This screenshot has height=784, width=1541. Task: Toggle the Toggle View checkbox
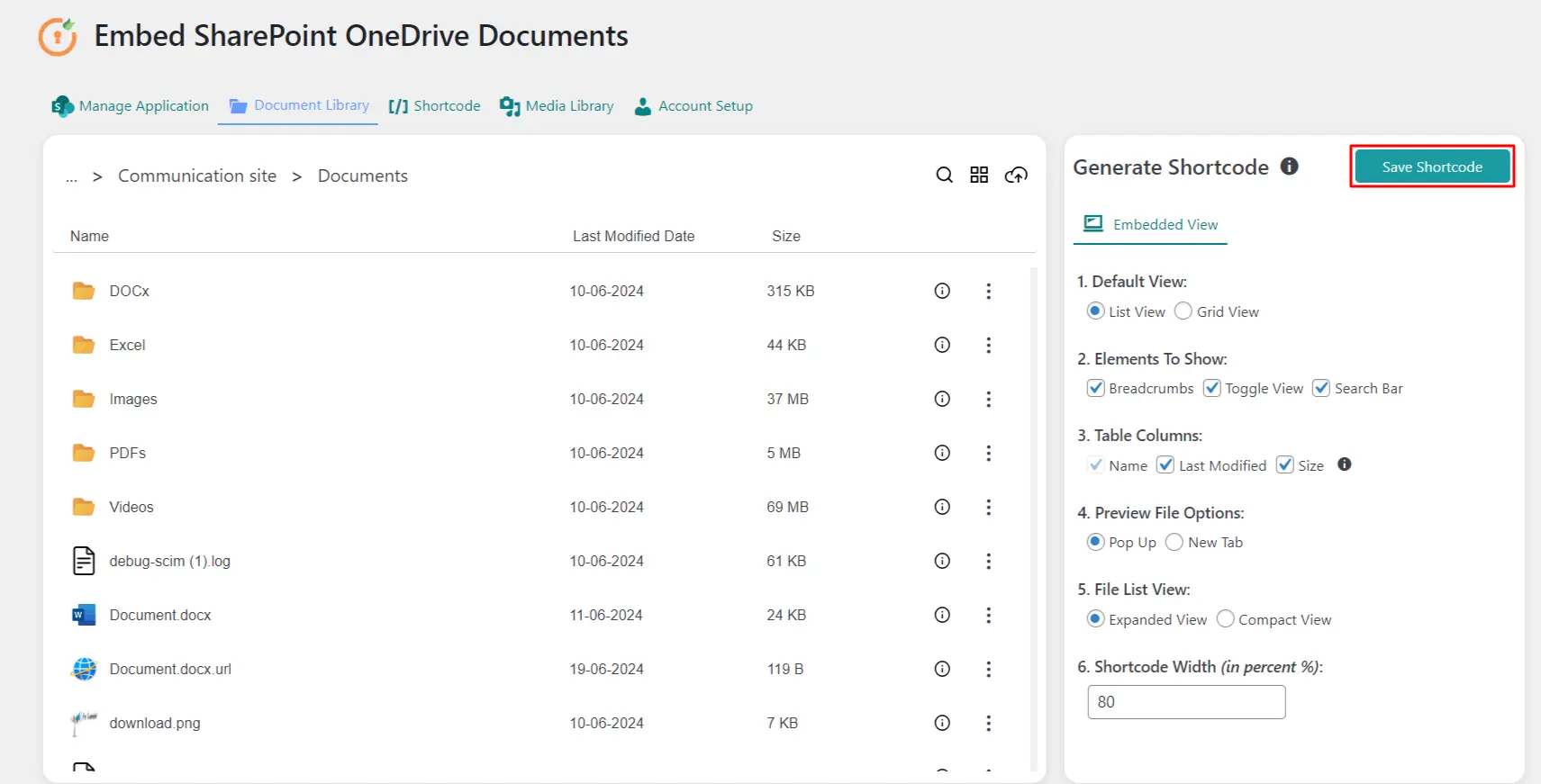coord(1212,388)
